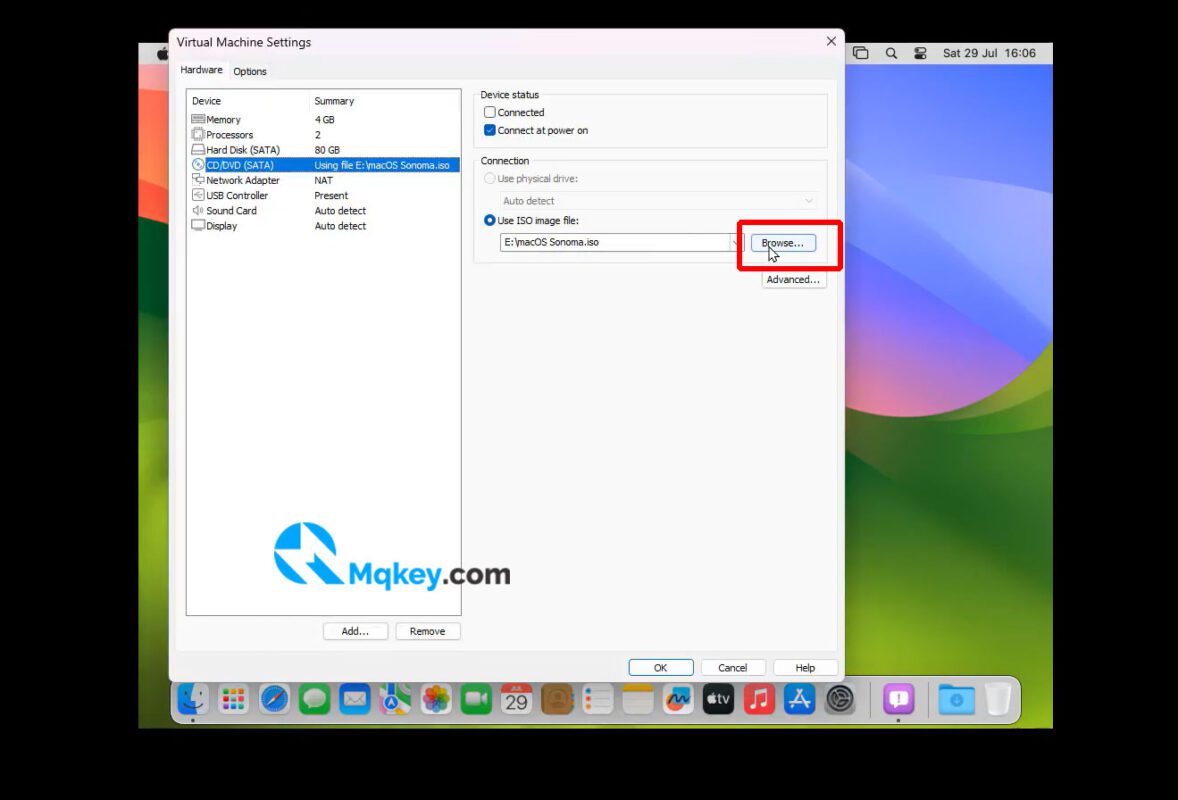Screen dimensions: 1178x800
Task: Open Finder in the Dock
Action: click(x=193, y=699)
